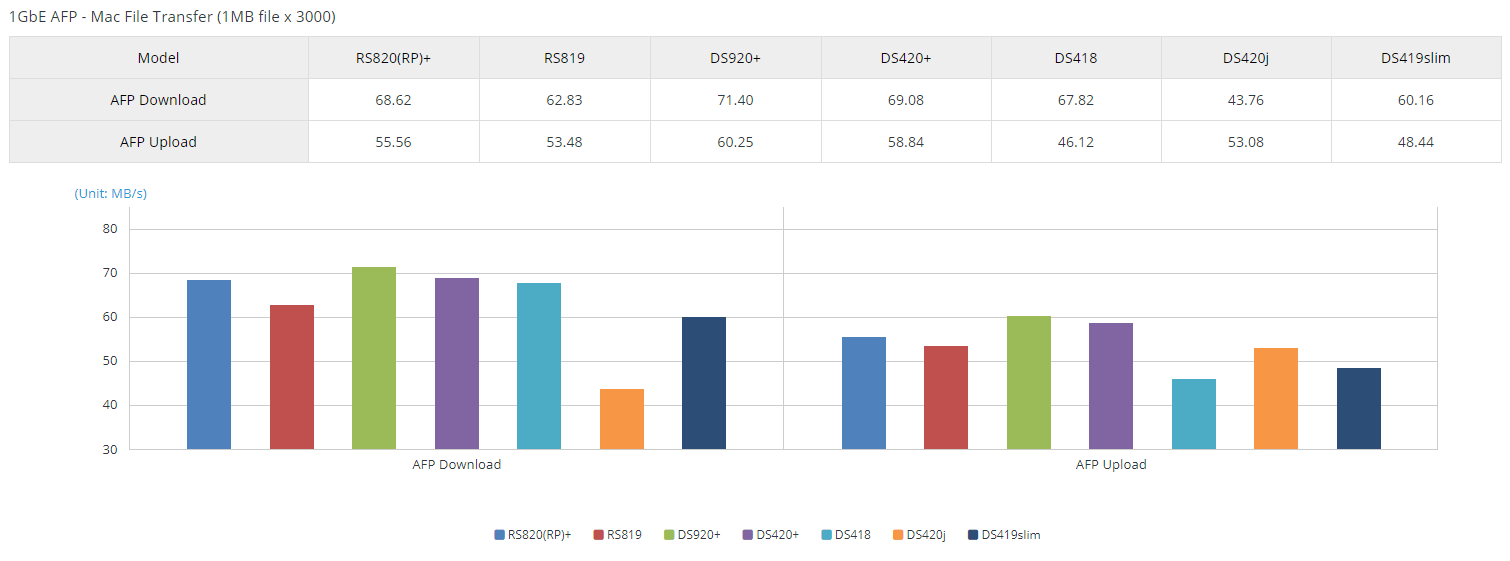1510x561 pixels.
Task: Click the DS420+ AFP Upload bar
Action: (1111, 386)
